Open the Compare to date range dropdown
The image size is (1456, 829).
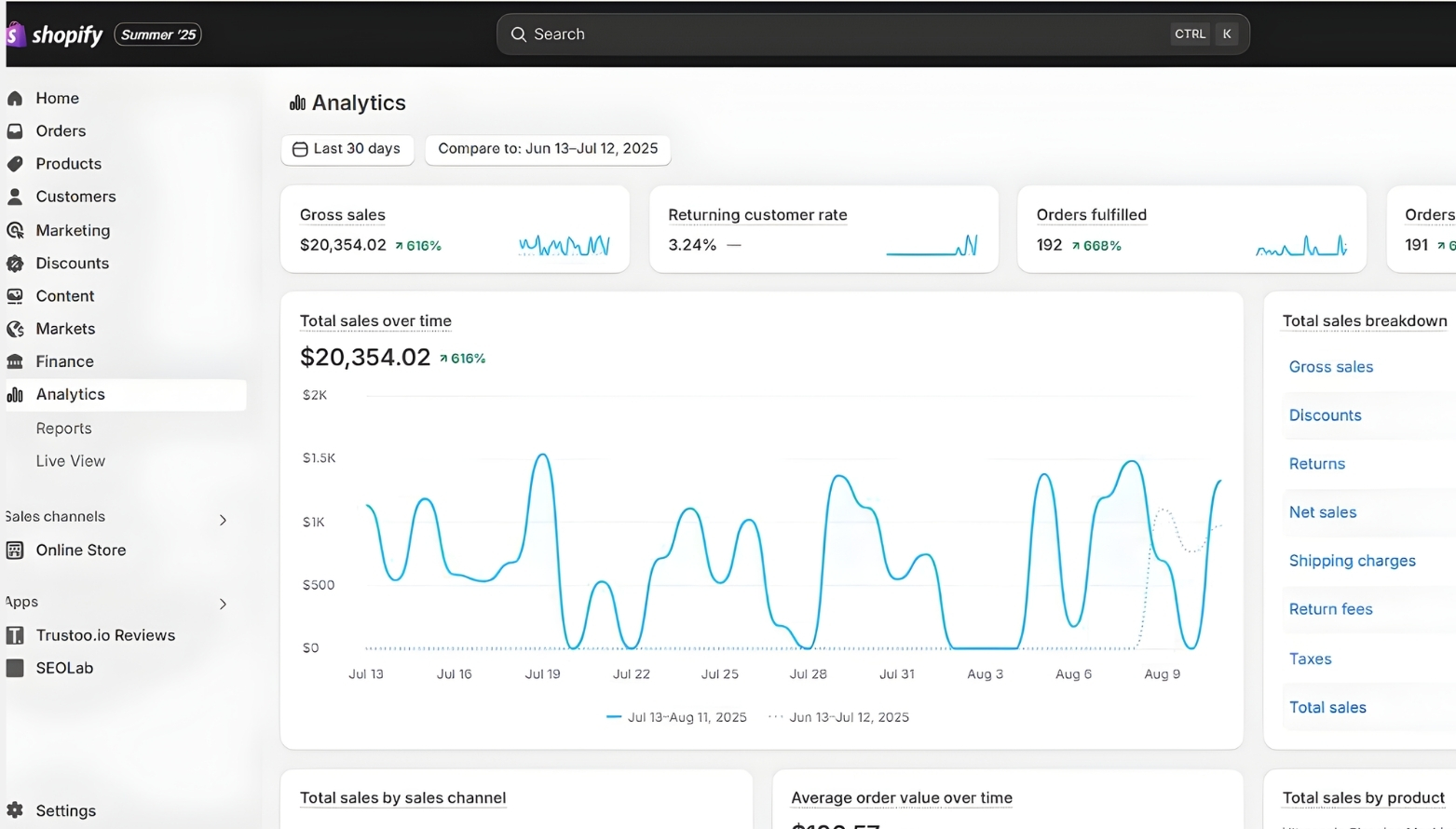[x=547, y=149]
